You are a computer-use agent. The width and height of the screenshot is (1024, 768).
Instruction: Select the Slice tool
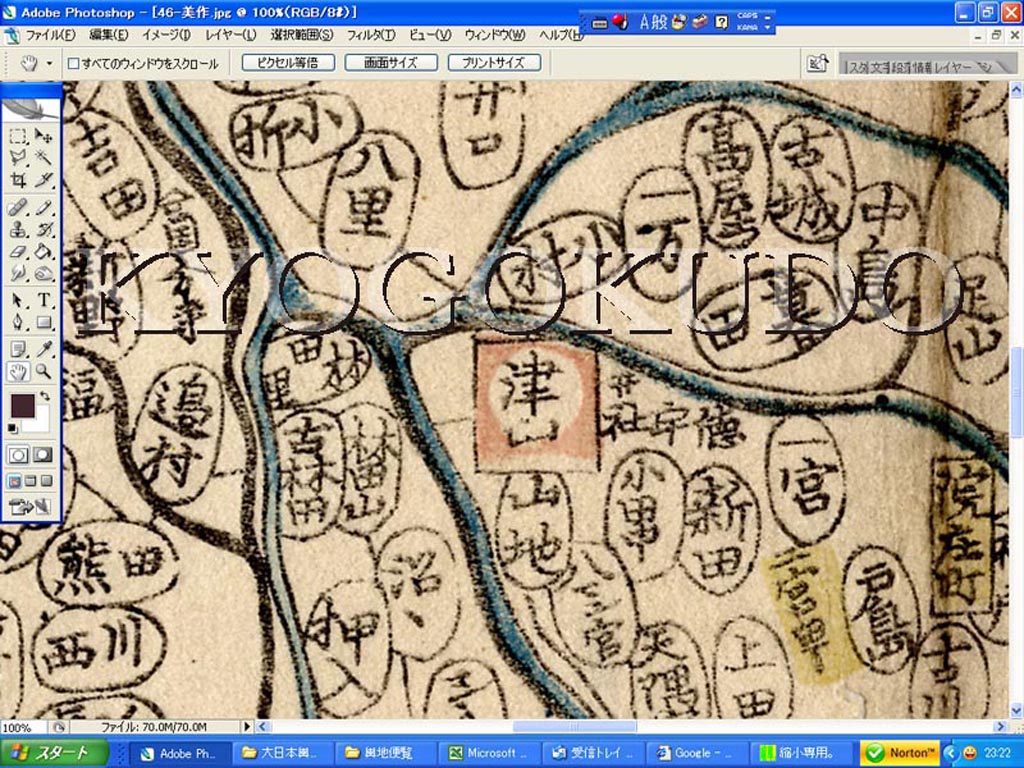click(x=43, y=179)
